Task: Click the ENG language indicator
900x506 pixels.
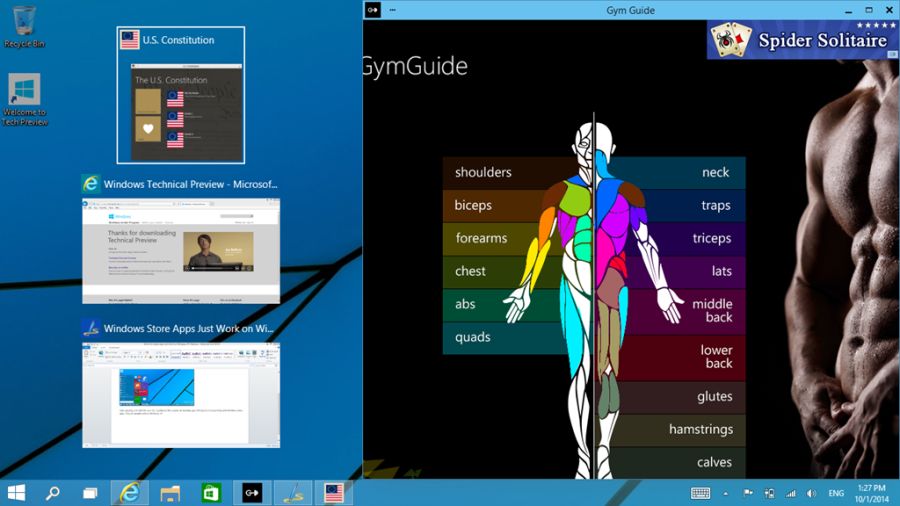Action: pyautogui.click(x=836, y=493)
